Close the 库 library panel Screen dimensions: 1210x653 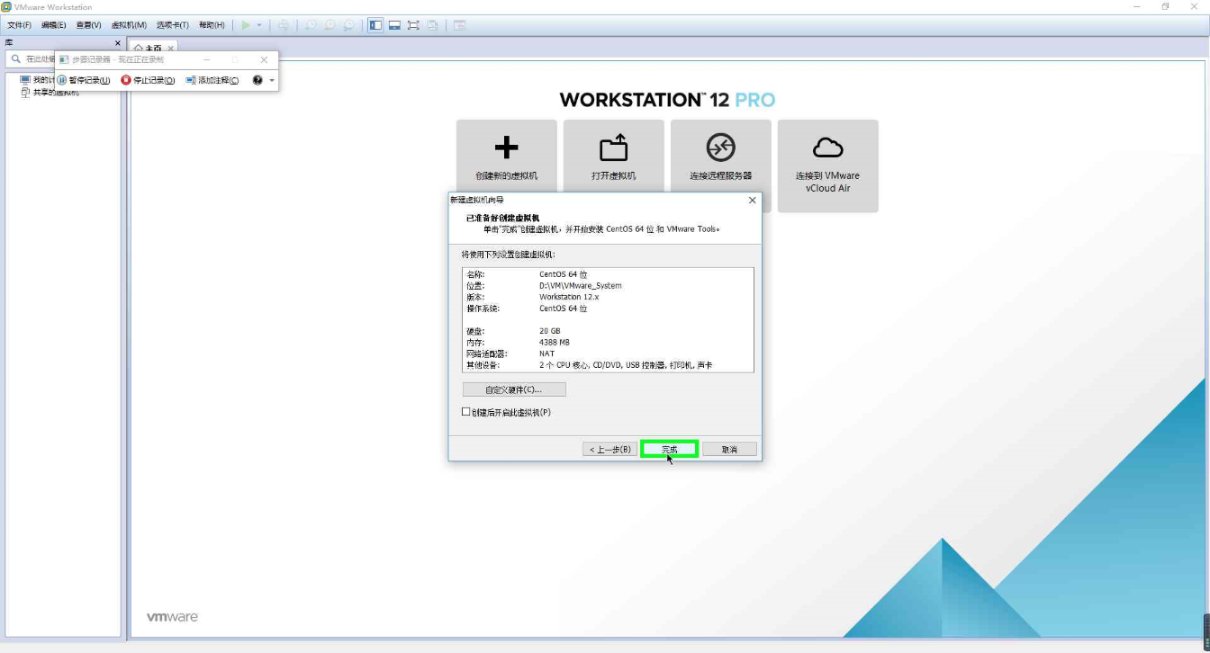tap(117, 43)
